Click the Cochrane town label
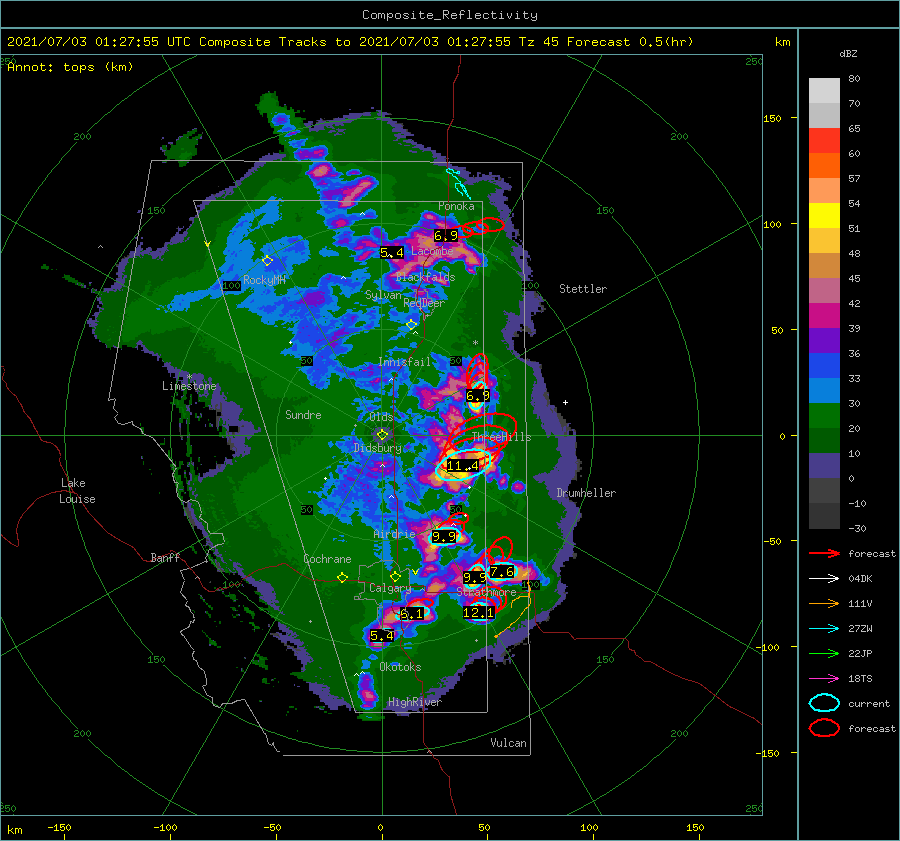The image size is (900, 841). 327,559
